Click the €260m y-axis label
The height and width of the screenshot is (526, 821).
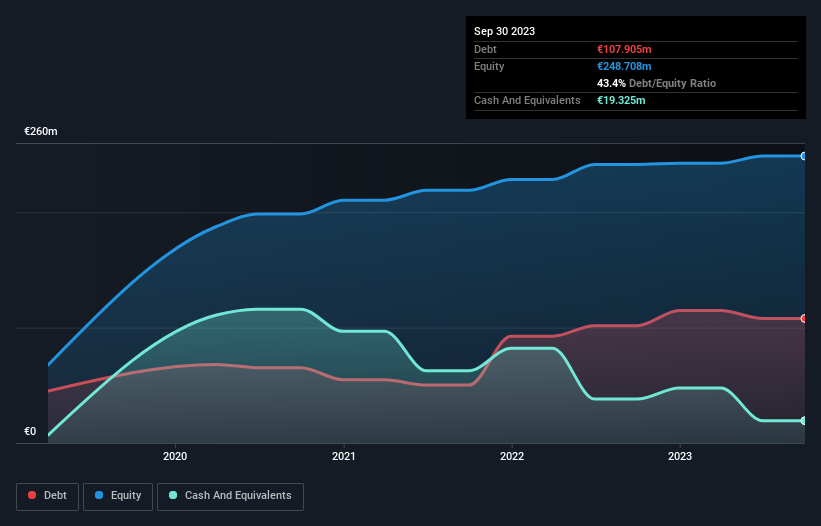coord(41,131)
